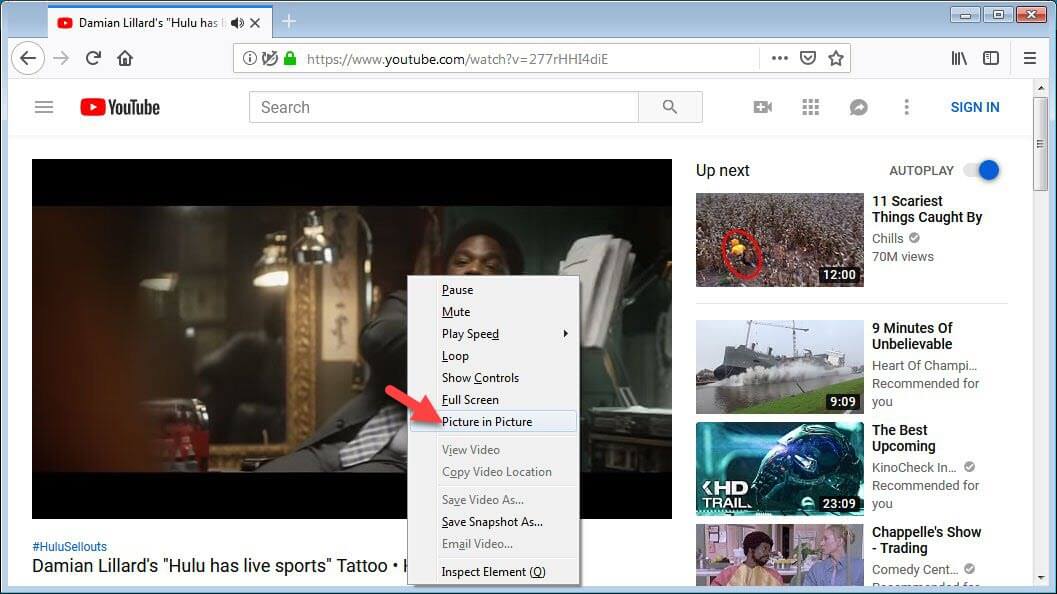Bookmark this page with the star icon
Screen dimensions: 1057x594
(836, 58)
